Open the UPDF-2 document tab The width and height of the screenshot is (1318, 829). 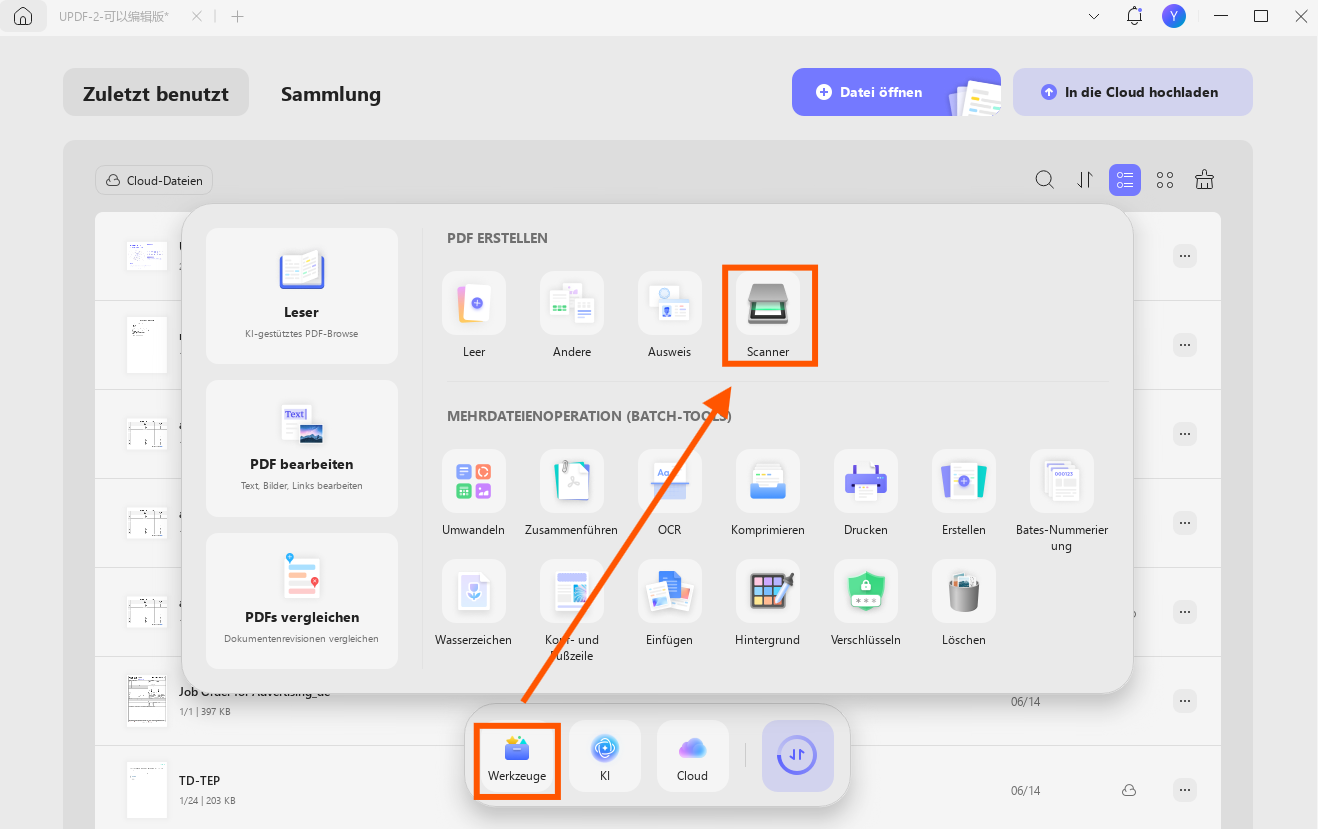pyautogui.click(x=114, y=17)
